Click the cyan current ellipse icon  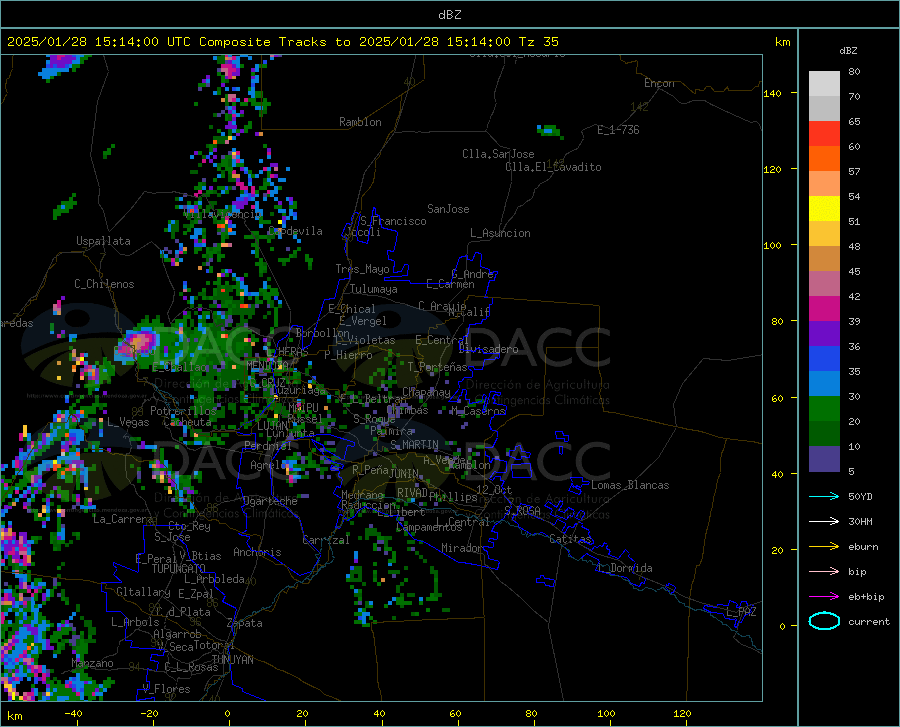tap(824, 621)
